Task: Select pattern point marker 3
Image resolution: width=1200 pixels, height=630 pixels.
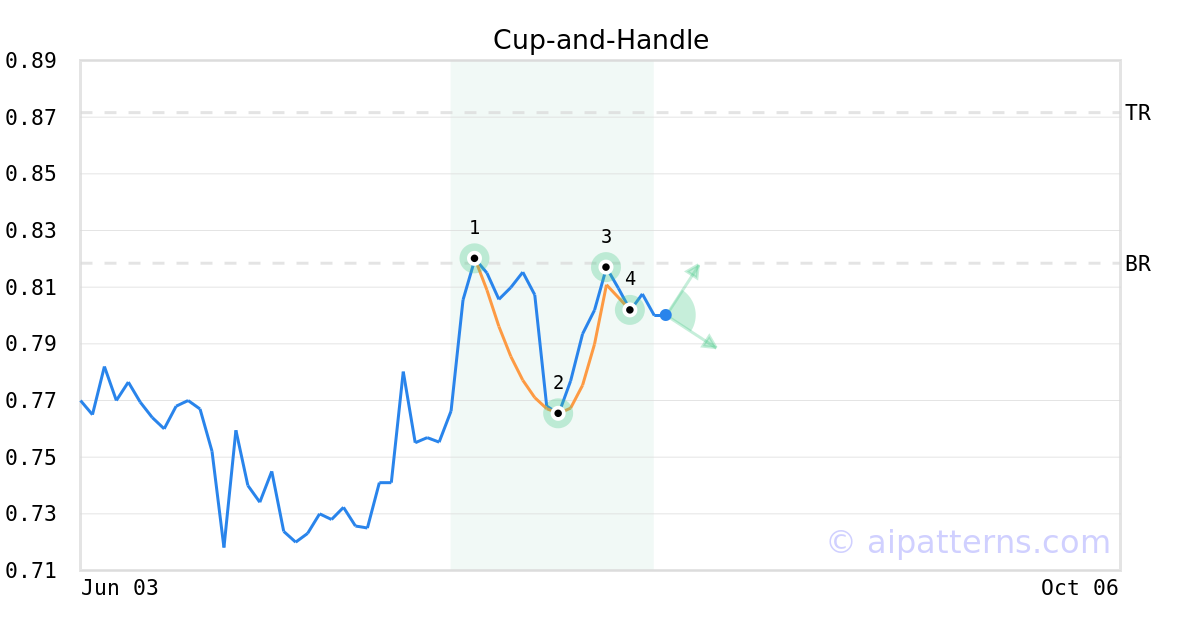Action: pyautogui.click(x=606, y=267)
